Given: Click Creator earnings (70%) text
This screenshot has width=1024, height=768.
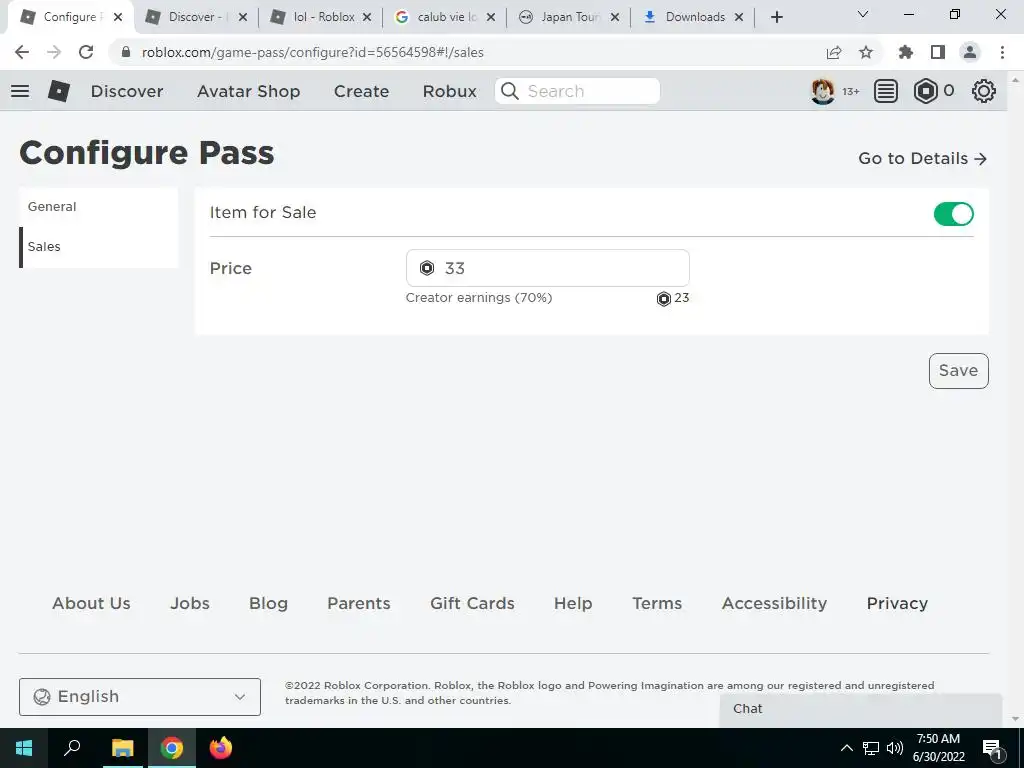Looking at the screenshot, I should [479, 298].
